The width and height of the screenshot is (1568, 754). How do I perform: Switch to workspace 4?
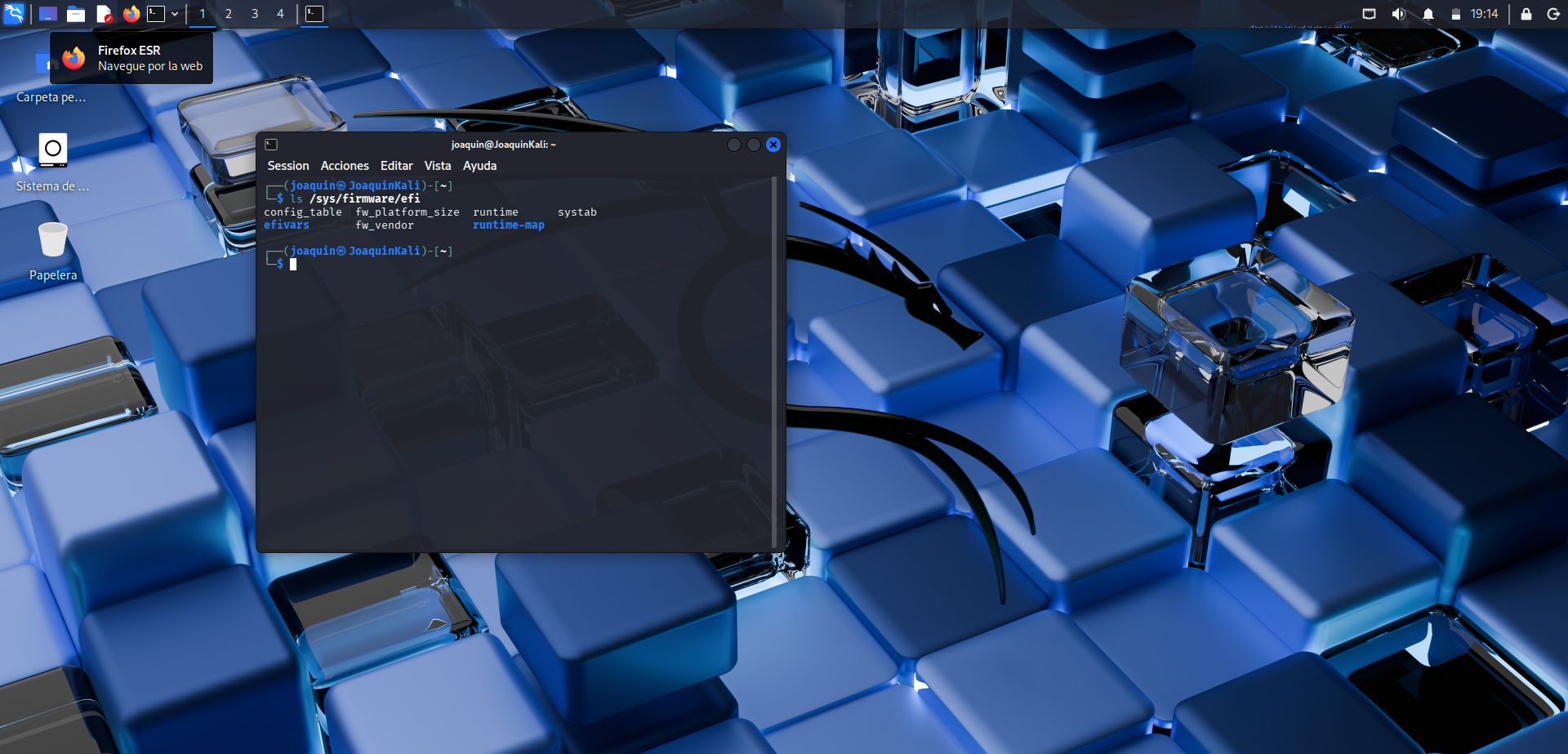click(x=280, y=14)
